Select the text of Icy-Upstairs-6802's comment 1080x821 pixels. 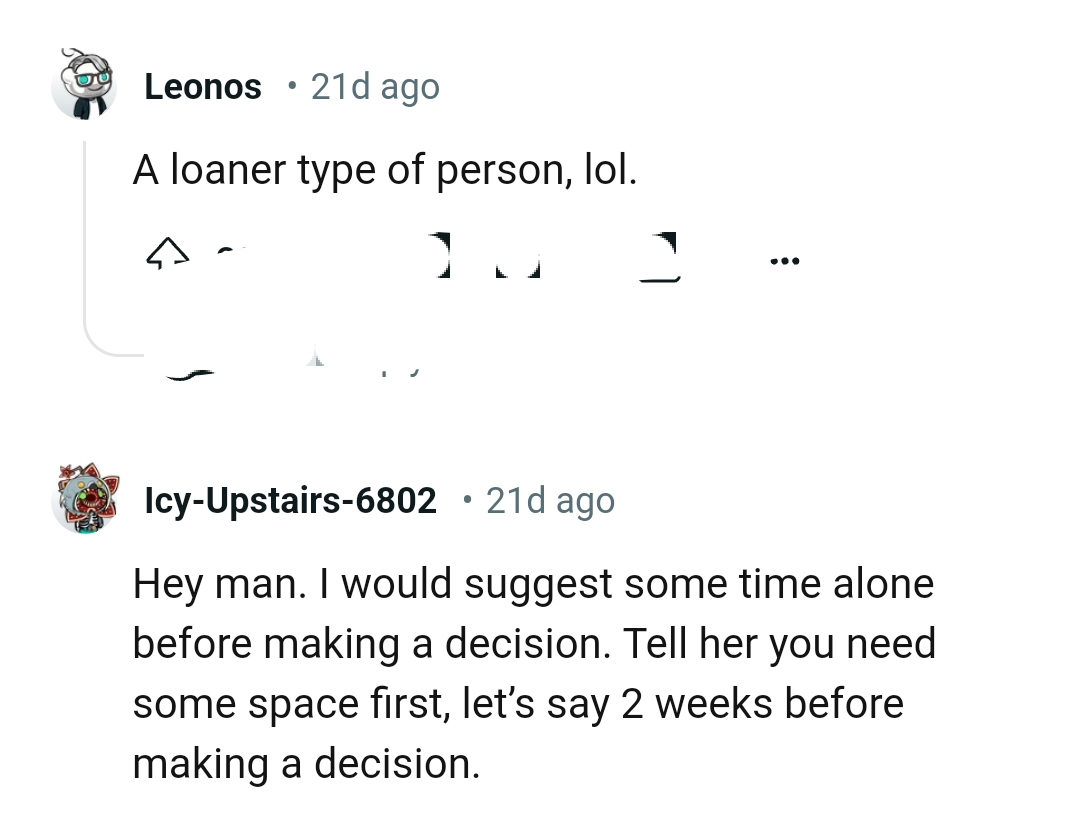coord(534,672)
